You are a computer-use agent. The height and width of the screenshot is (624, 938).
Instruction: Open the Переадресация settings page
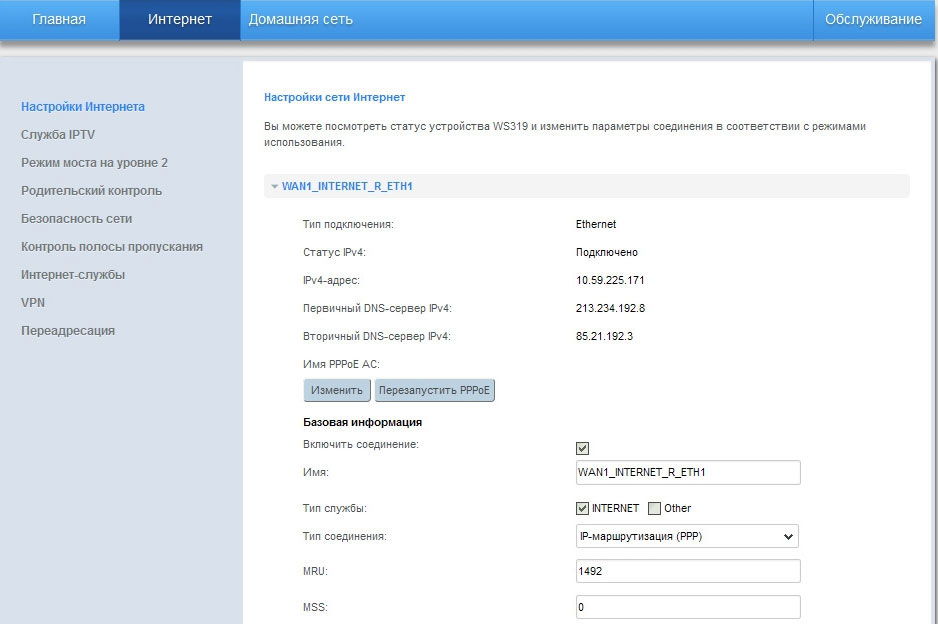68,331
